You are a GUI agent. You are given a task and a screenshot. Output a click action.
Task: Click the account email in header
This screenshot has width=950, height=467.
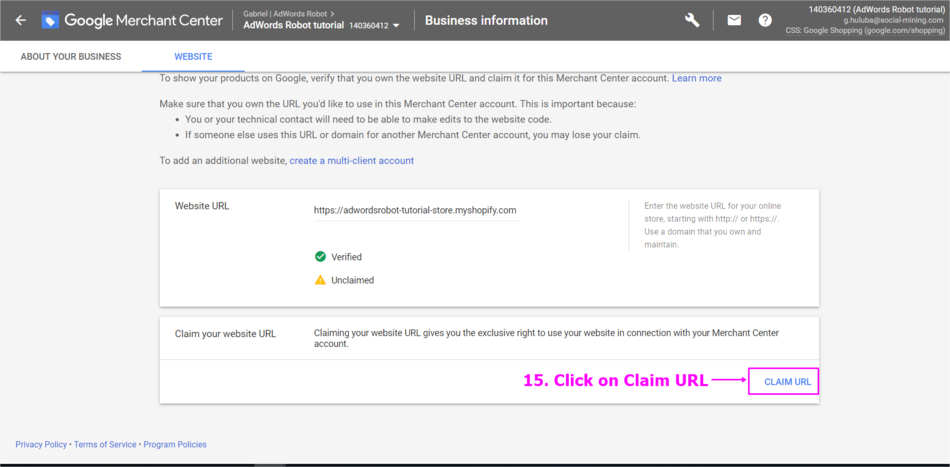coord(893,20)
